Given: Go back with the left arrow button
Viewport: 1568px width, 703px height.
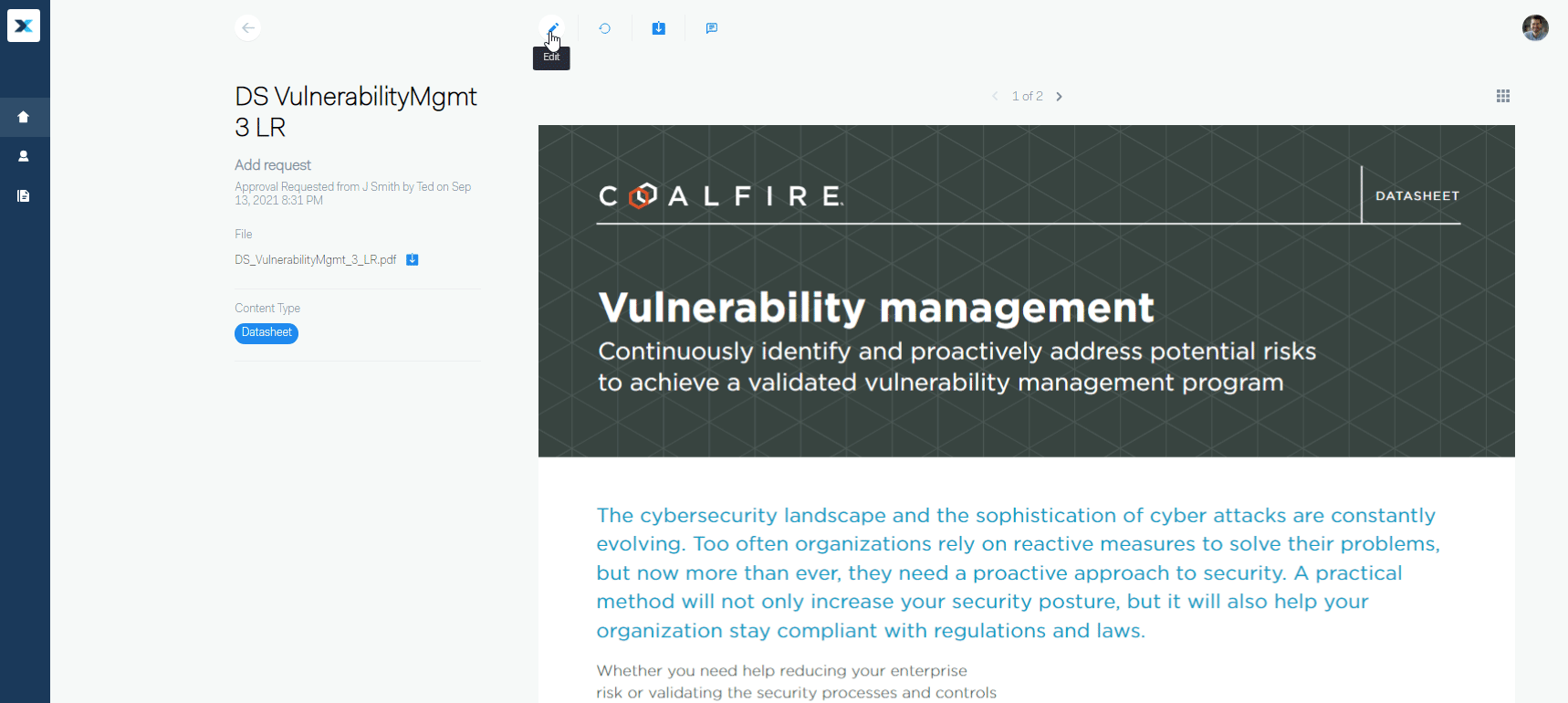Looking at the screenshot, I should (x=248, y=27).
